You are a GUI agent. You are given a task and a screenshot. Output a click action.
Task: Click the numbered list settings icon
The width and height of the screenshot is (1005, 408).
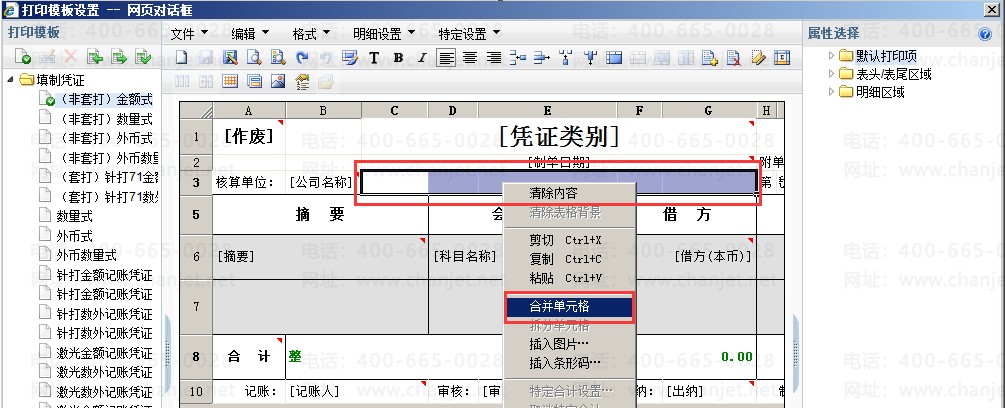point(302,81)
